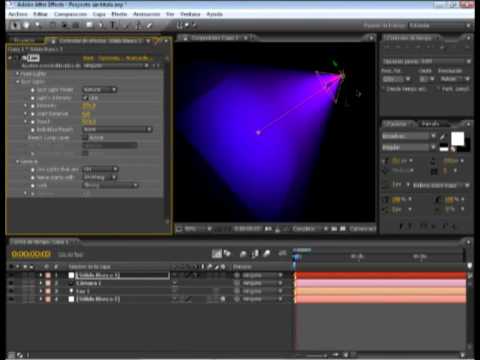Viewport: 480px width, 360px height.
Task: Select the Selection arrow tool
Action: point(14,25)
